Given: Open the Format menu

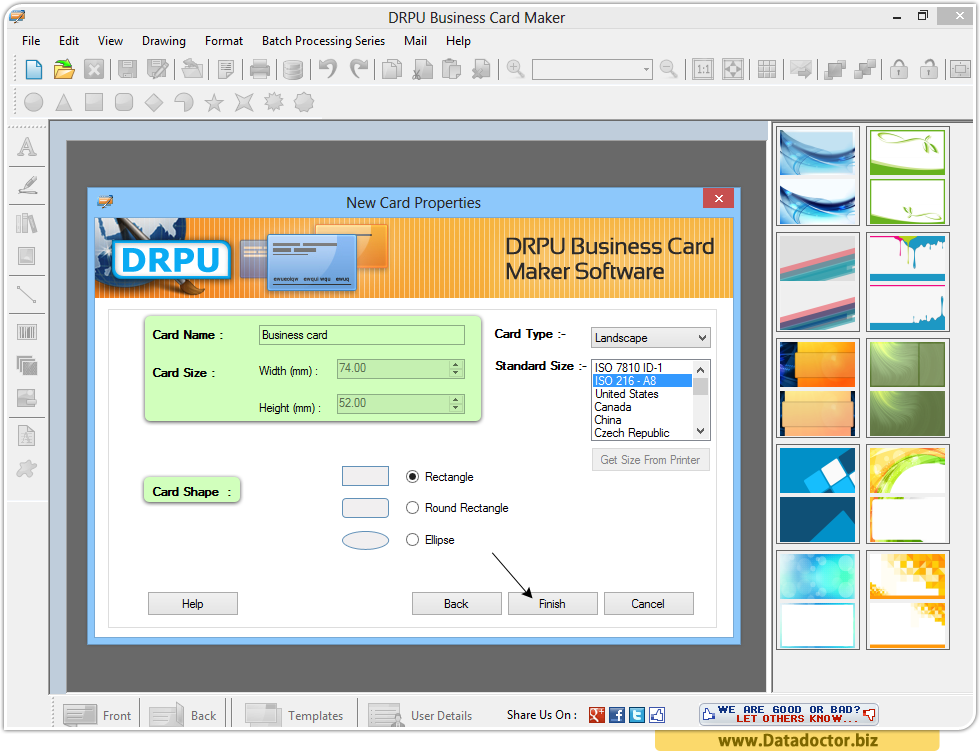Looking at the screenshot, I should pyautogui.click(x=224, y=41).
